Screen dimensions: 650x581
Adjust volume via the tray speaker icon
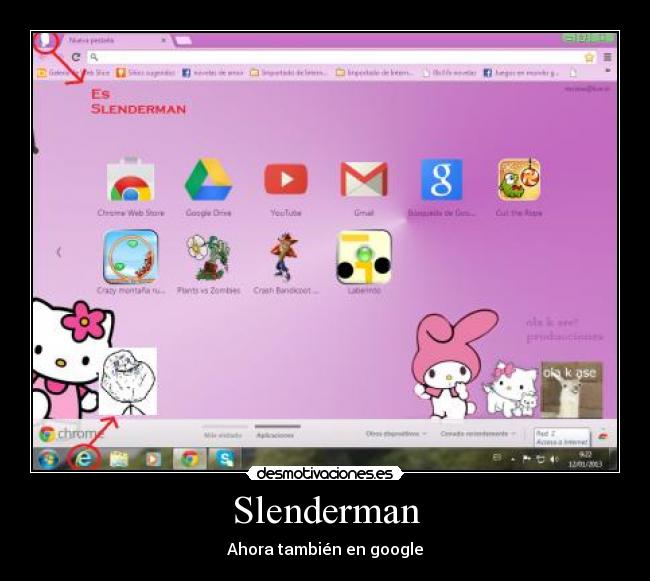554,459
